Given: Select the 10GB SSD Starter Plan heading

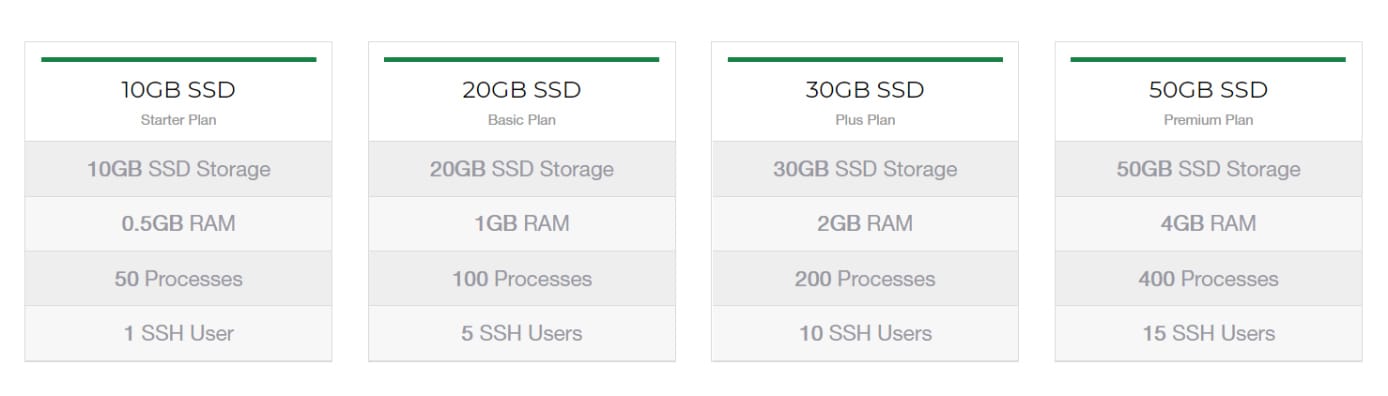Looking at the screenshot, I should pos(178,90).
